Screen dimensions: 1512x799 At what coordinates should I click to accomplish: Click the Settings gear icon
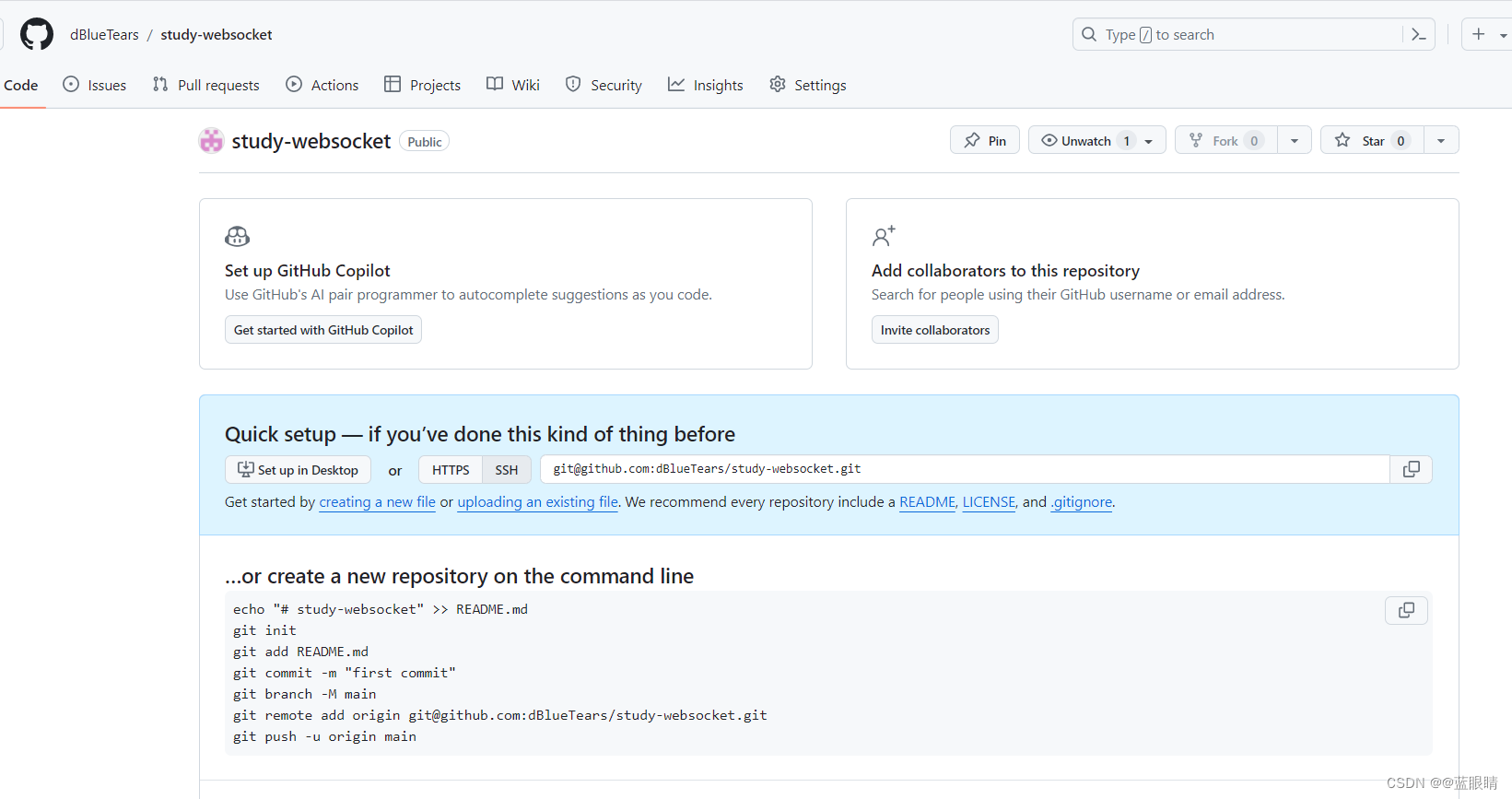tap(778, 84)
